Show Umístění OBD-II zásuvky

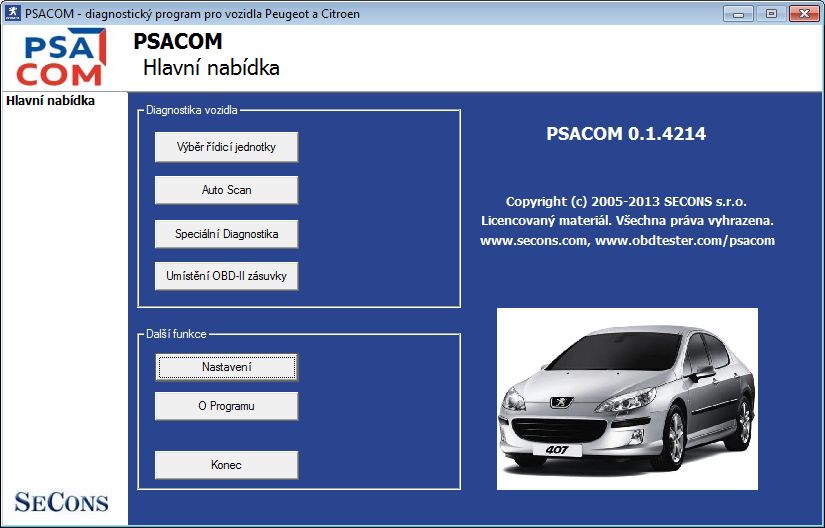click(226, 276)
